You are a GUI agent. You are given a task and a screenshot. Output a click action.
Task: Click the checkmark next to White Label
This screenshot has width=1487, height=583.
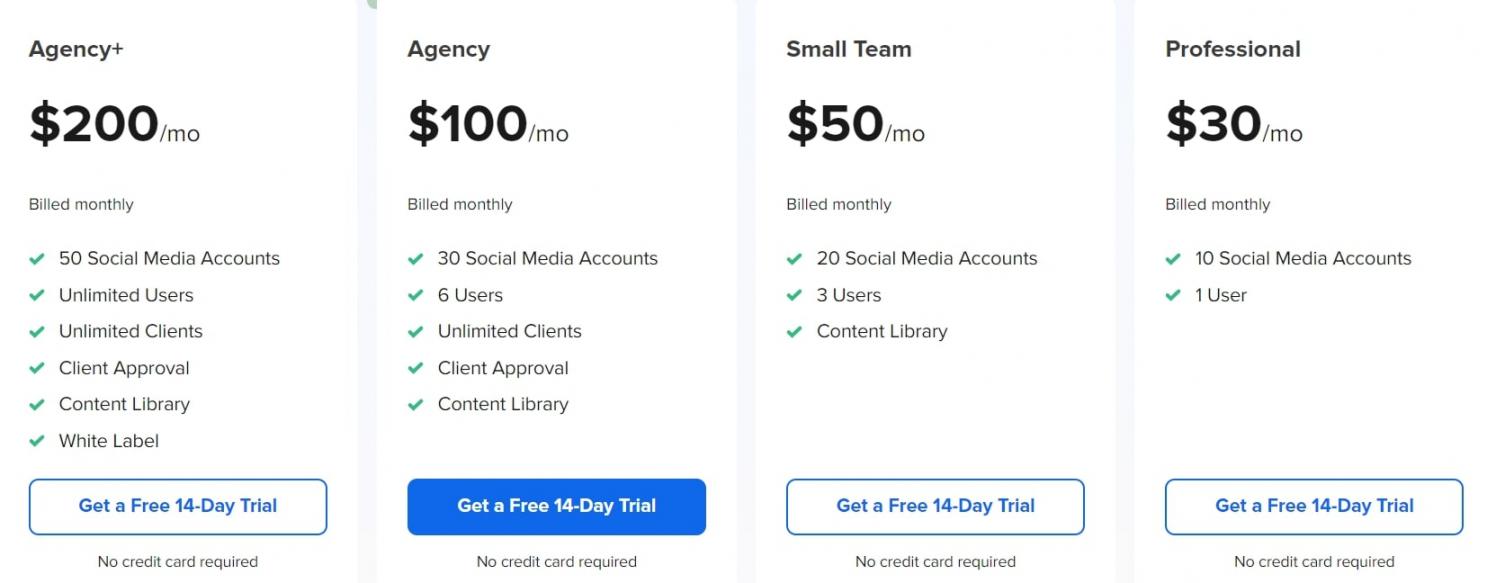[x=37, y=441]
